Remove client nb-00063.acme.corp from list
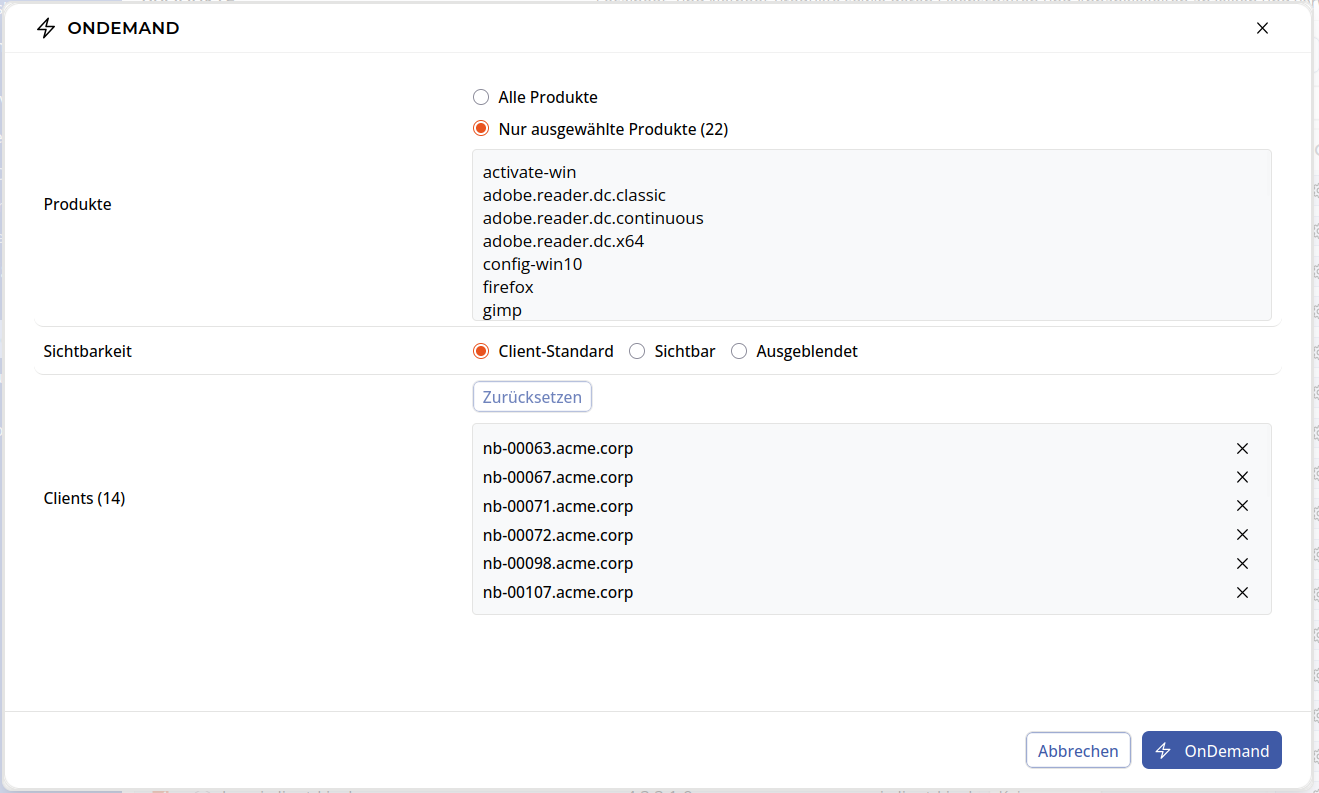1319x793 pixels. click(1242, 448)
